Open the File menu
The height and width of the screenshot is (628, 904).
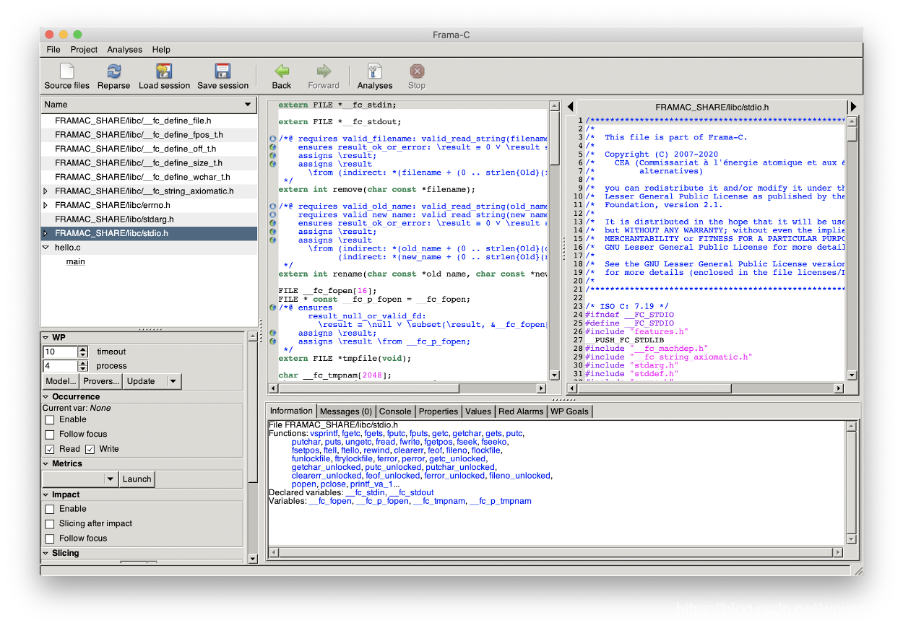click(x=53, y=50)
